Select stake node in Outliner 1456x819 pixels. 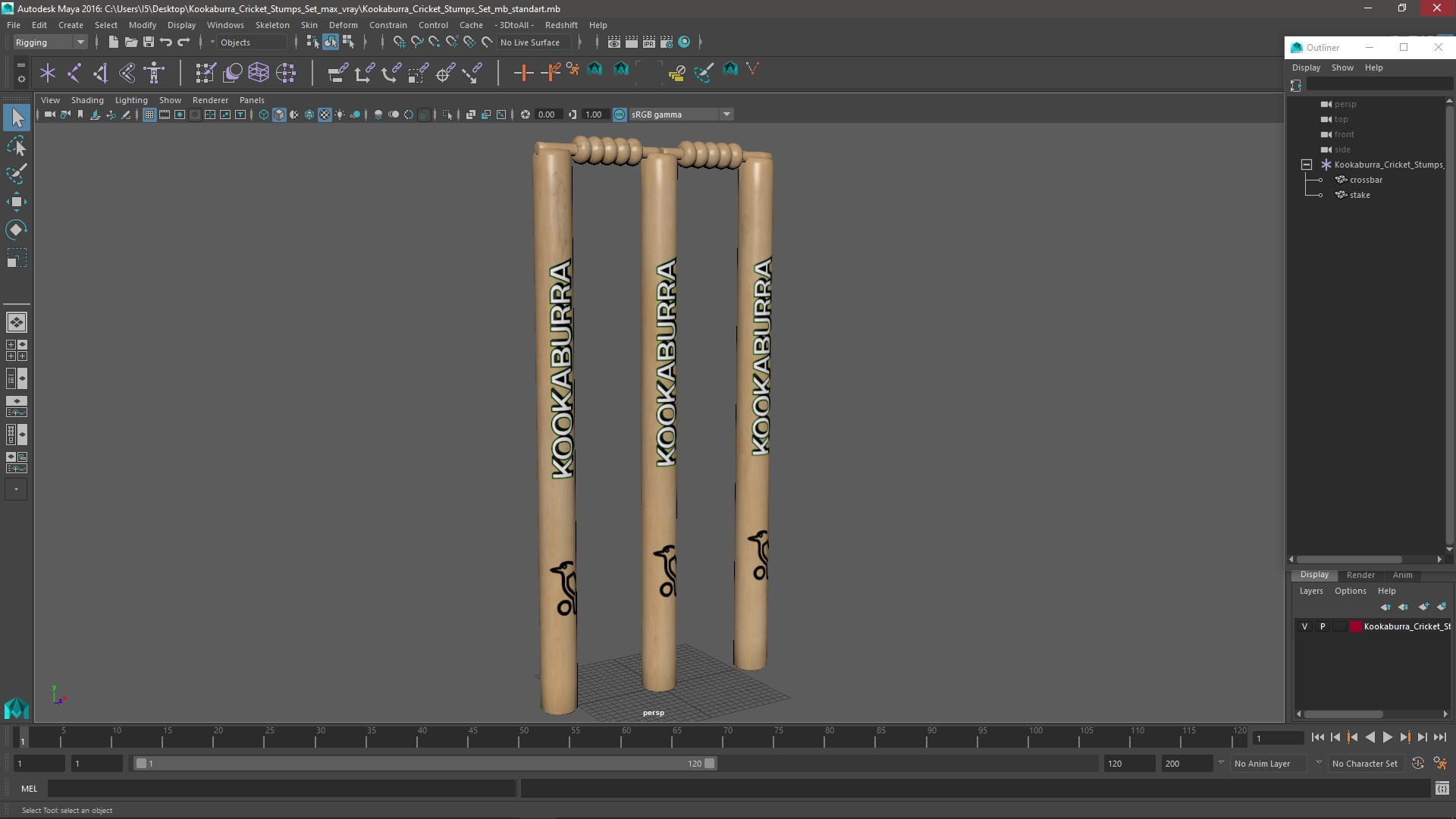pyautogui.click(x=1360, y=195)
